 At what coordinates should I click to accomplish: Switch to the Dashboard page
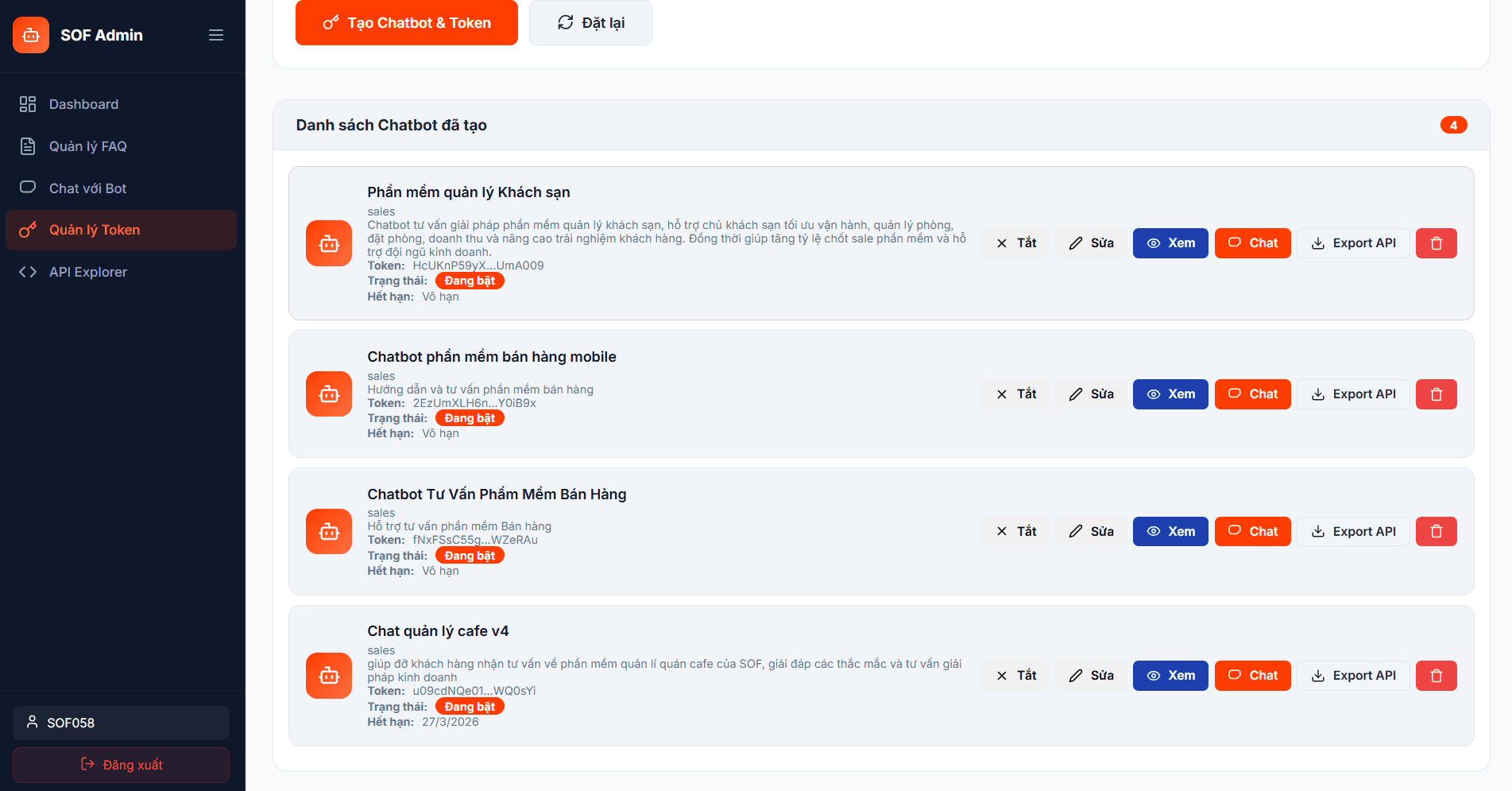83,103
